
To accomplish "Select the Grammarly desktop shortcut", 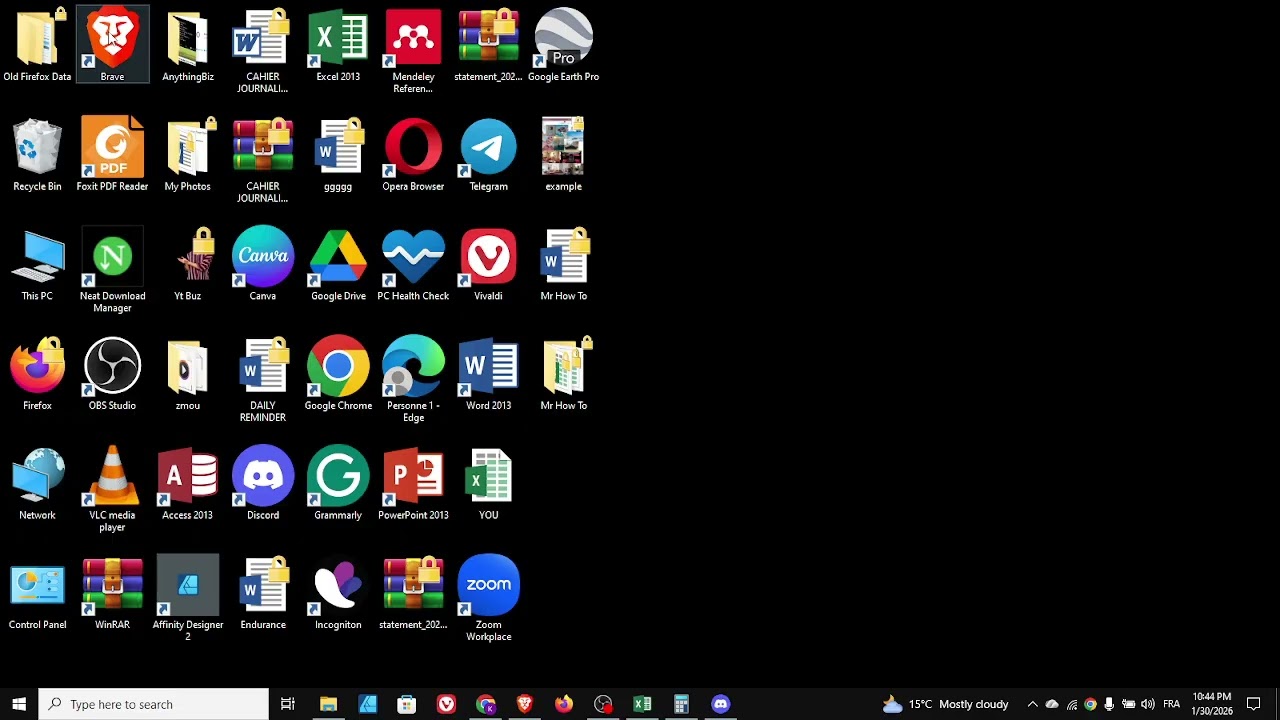I will (338, 485).
